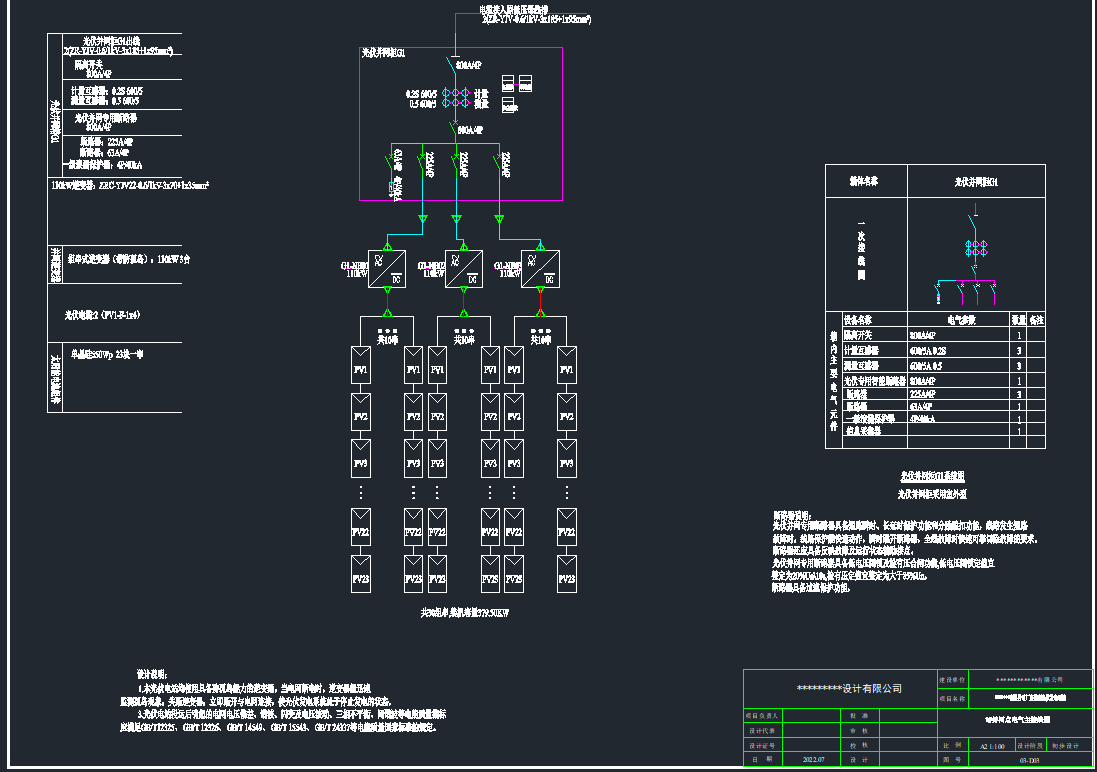This screenshot has height=772, width=1097.
Task: Click the G1-NB02 inverter block
Action: [x=463, y=269]
